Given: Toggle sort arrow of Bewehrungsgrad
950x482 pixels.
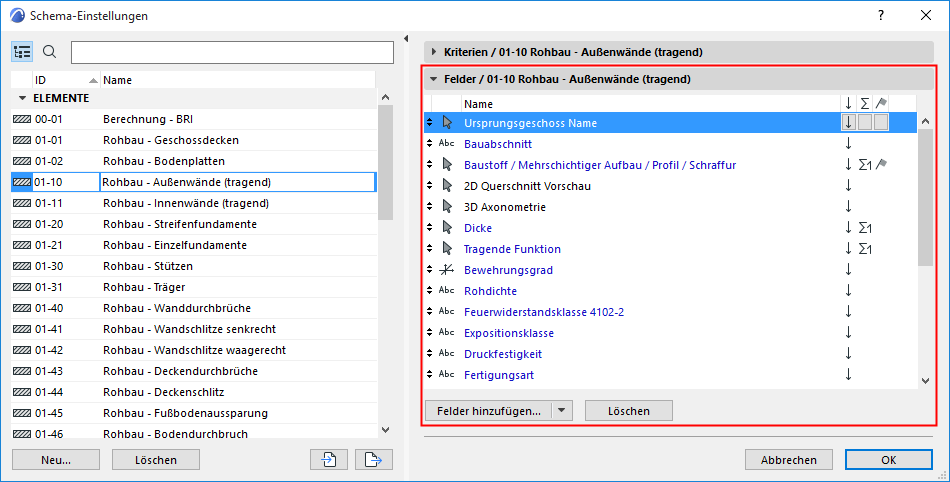Looking at the screenshot, I should 848,269.
